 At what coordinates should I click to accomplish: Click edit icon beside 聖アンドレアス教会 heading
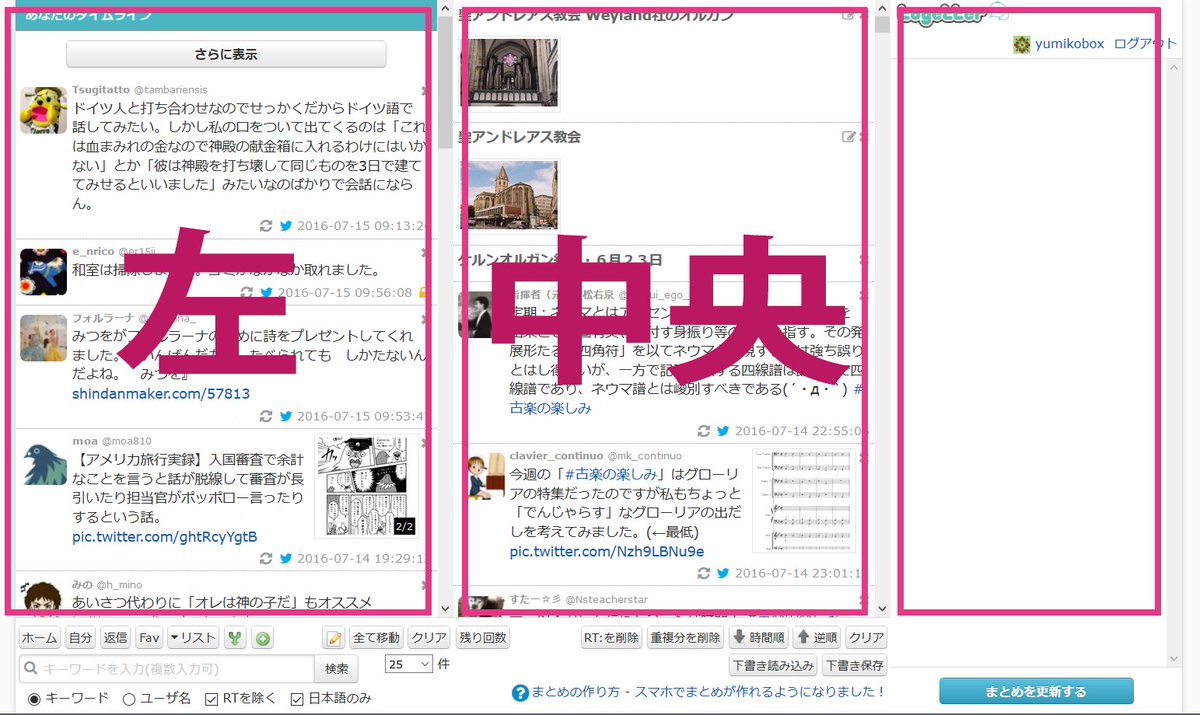pos(849,137)
